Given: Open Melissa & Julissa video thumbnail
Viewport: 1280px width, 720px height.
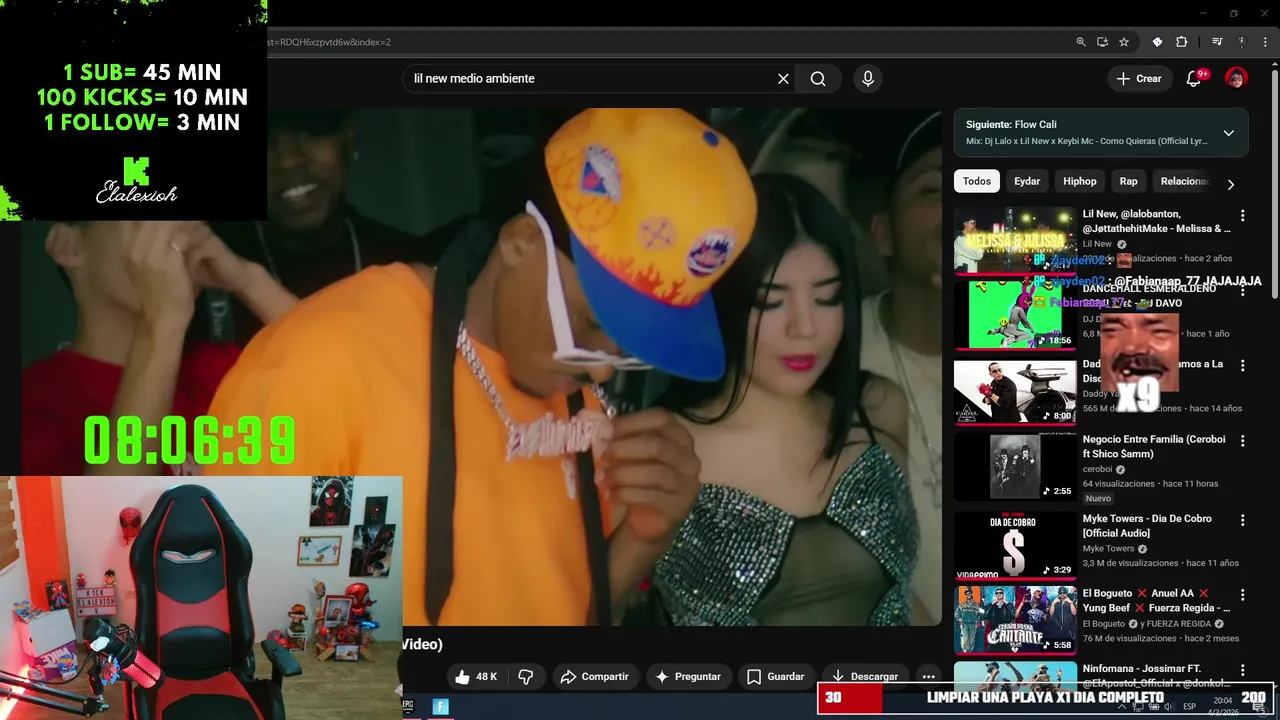Looking at the screenshot, I should pyautogui.click(x=1015, y=240).
